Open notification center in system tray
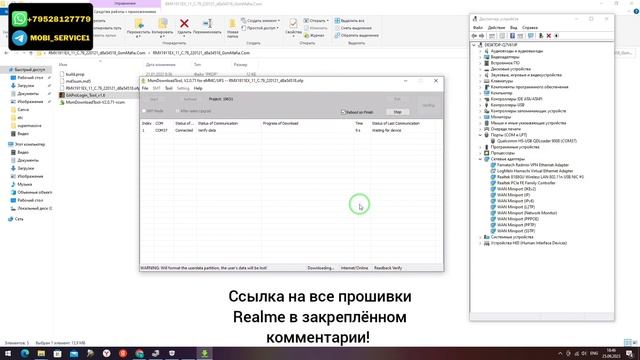This screenshot has width=640, height=360. pyautogui.click(x=630, y=354)
